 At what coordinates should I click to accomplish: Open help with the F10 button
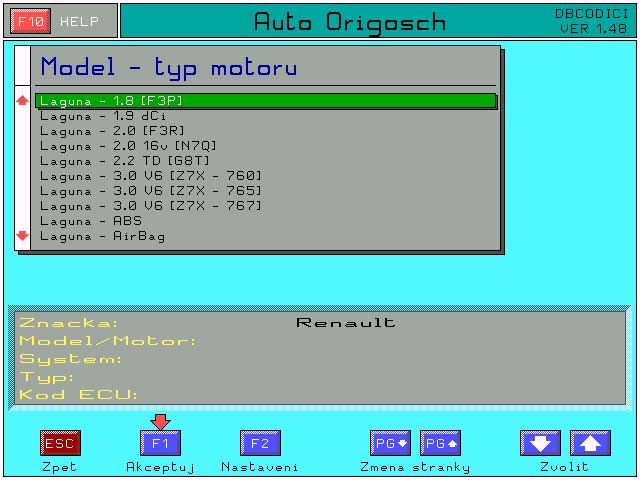pyautogui.click(x=31, y=21)
